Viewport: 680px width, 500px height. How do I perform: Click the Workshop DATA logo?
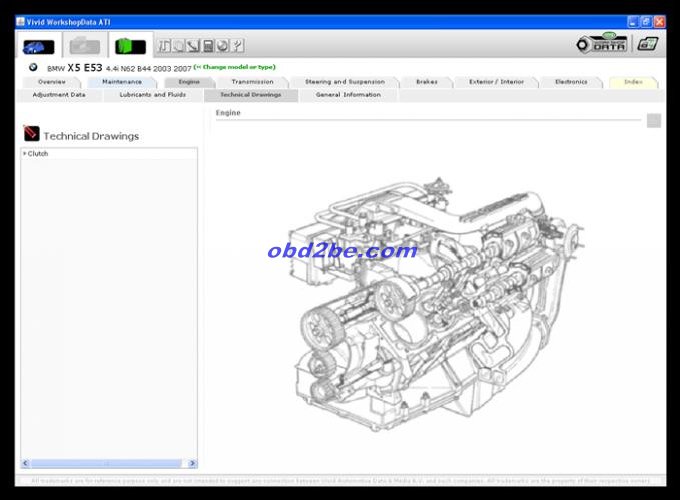pyautogui.click(x=602, y=43)
